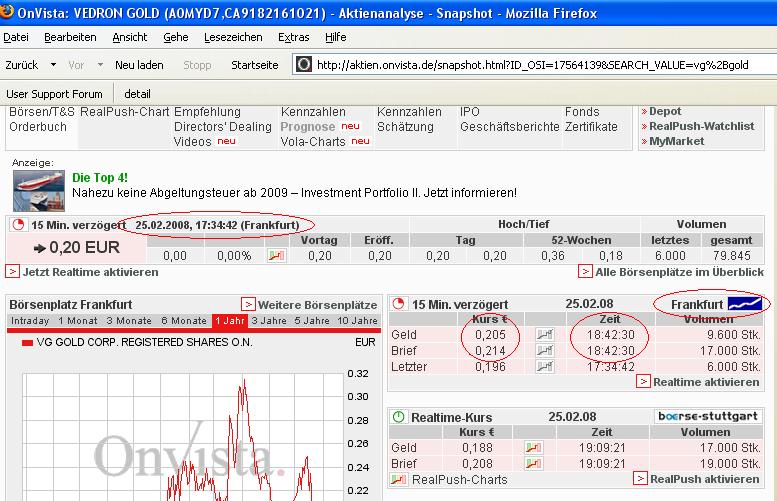Click the Frankfurt exchange logo icon

point(745,303)
